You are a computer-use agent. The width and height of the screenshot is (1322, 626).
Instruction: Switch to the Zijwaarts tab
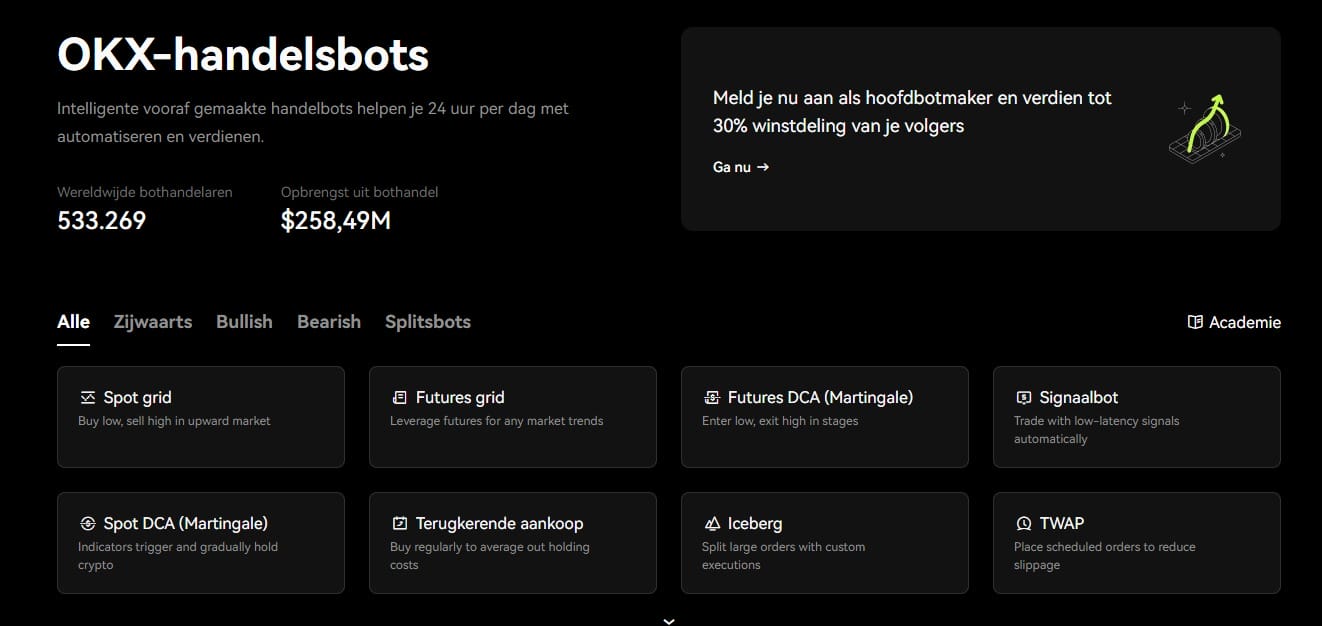pyautogui.click(x=152, y=321)
